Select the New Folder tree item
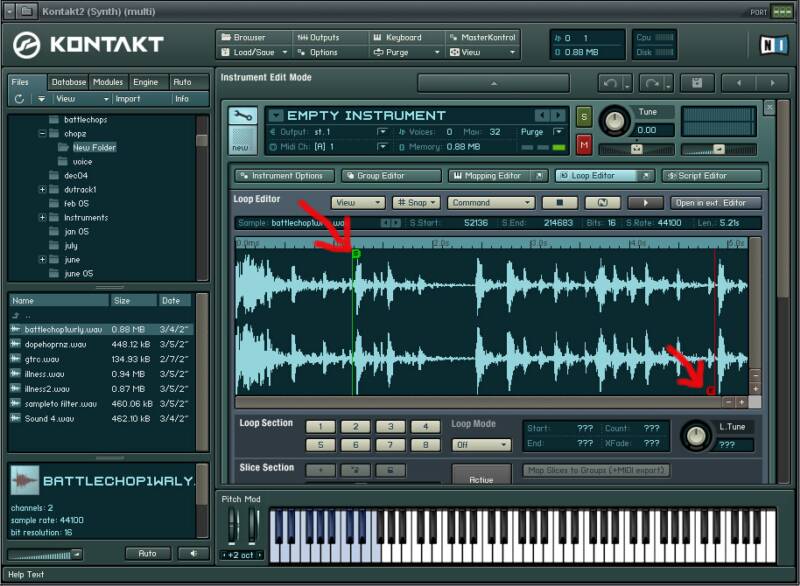 pos(94,147)
